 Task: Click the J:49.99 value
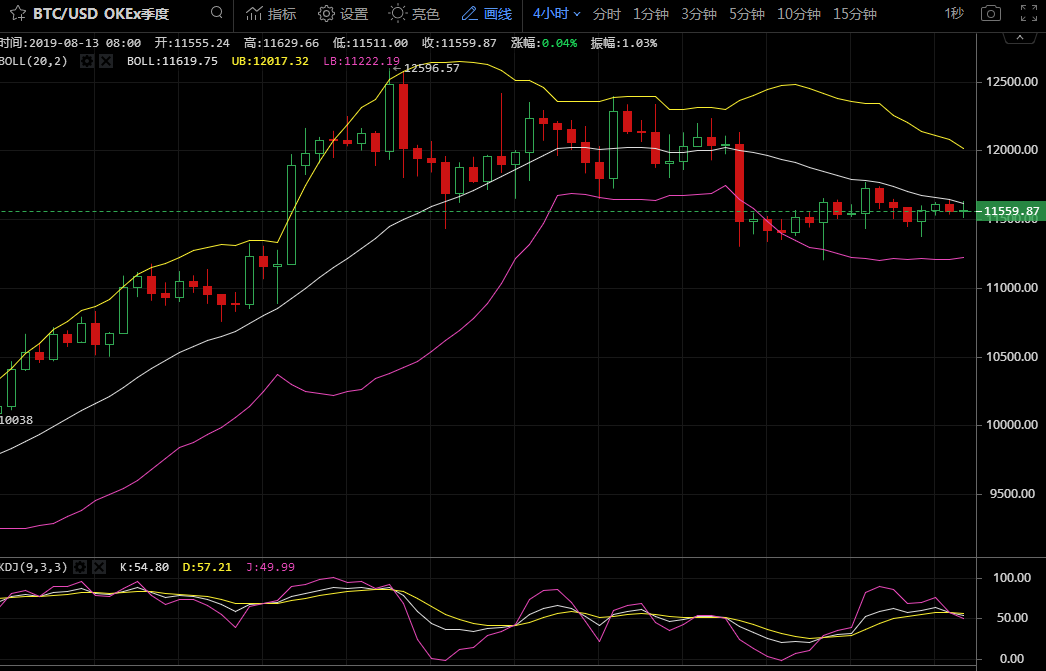point(270,567)
